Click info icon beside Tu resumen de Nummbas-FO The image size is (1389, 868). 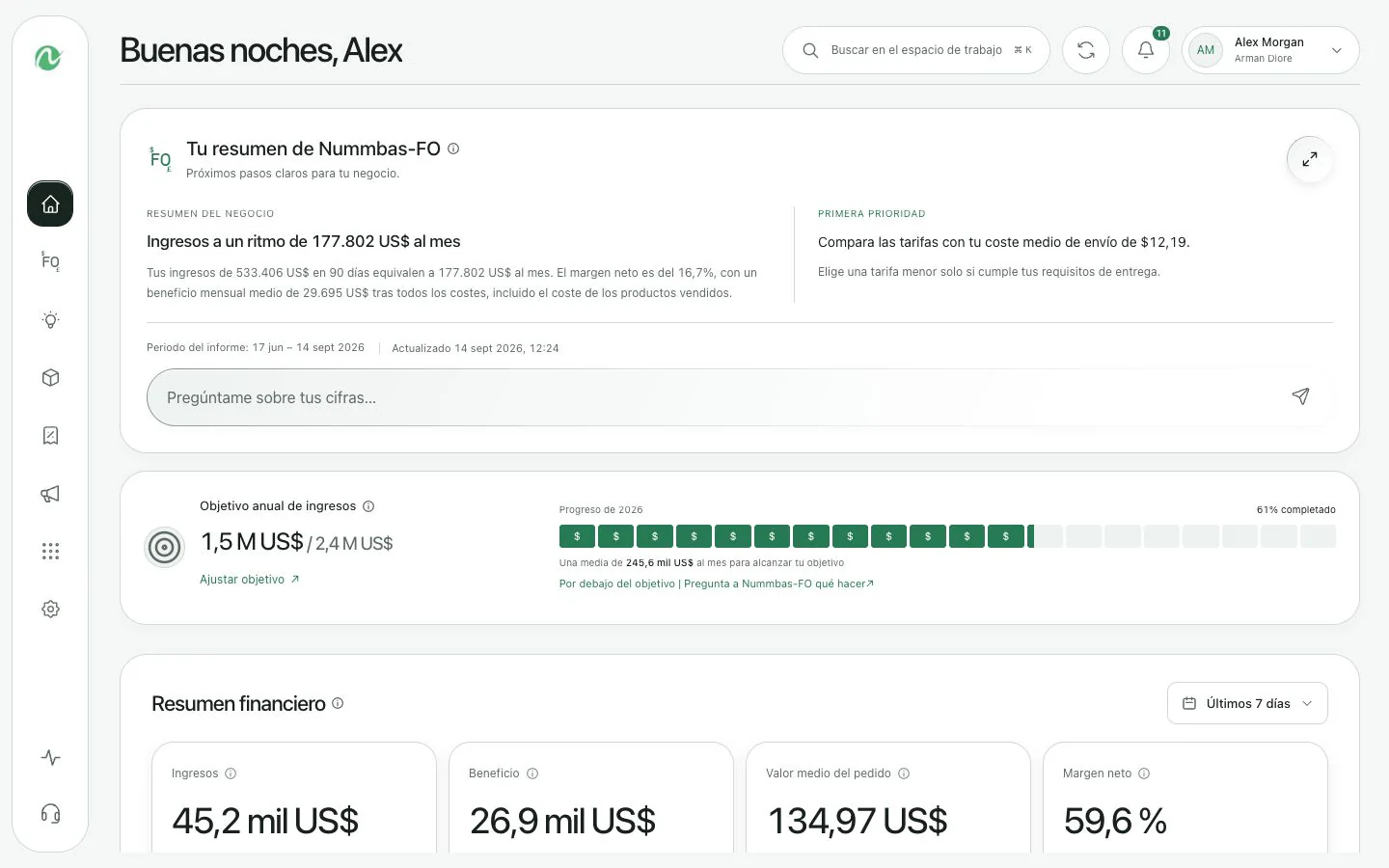[x=453, y=149]
